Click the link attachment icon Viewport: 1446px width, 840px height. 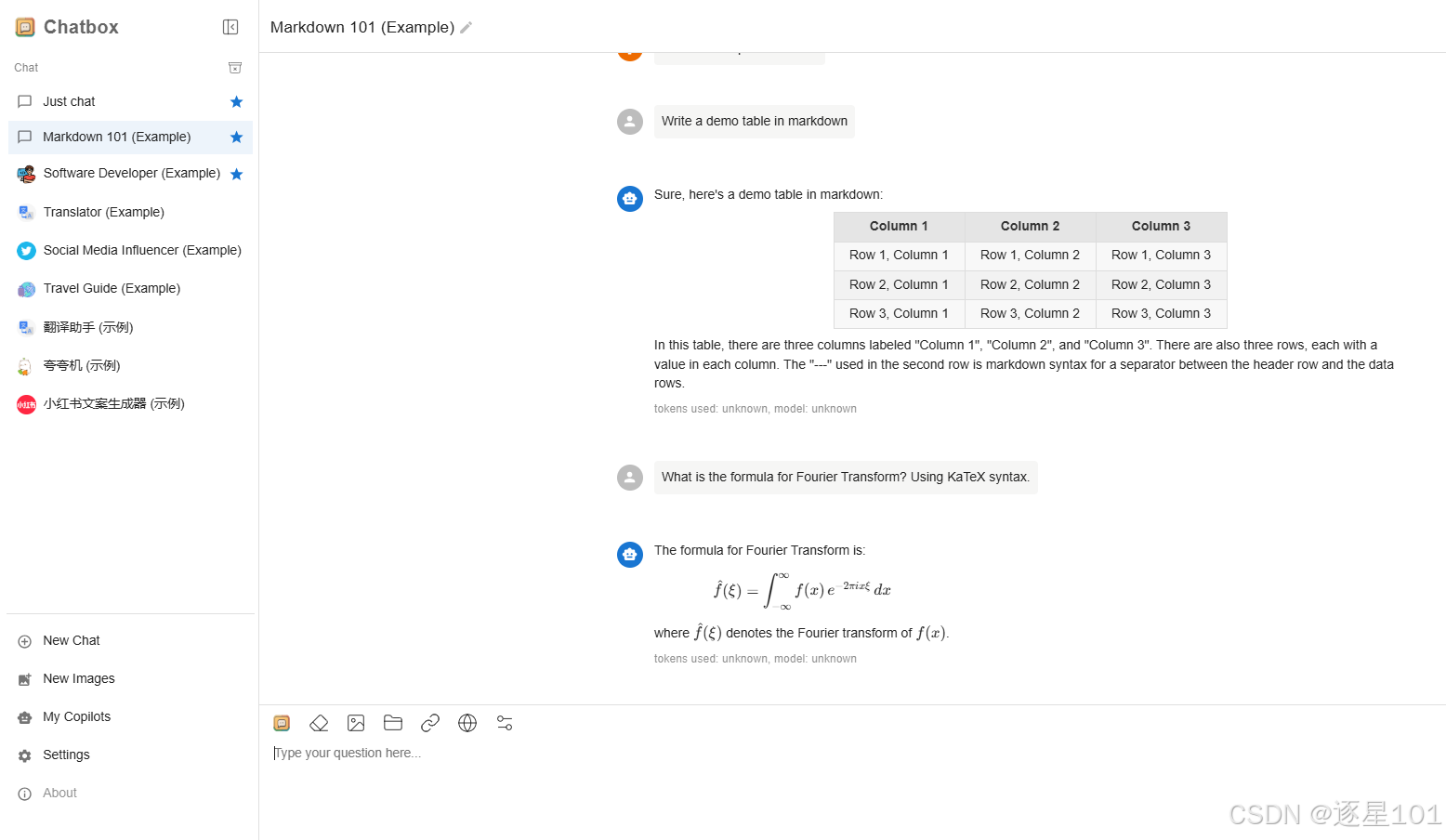click(430, 723)
